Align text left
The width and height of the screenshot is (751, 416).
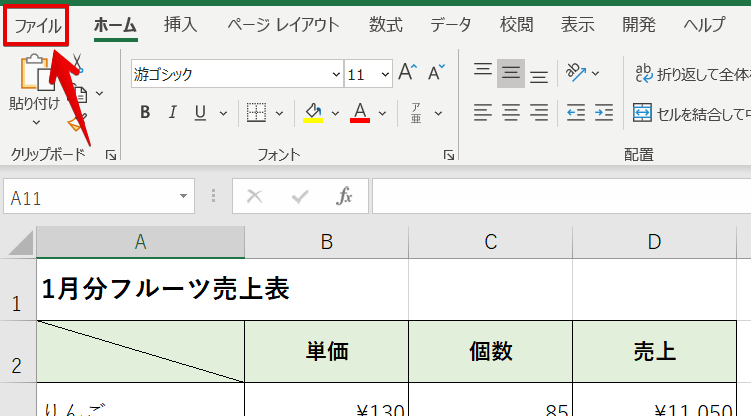[483, 113]
